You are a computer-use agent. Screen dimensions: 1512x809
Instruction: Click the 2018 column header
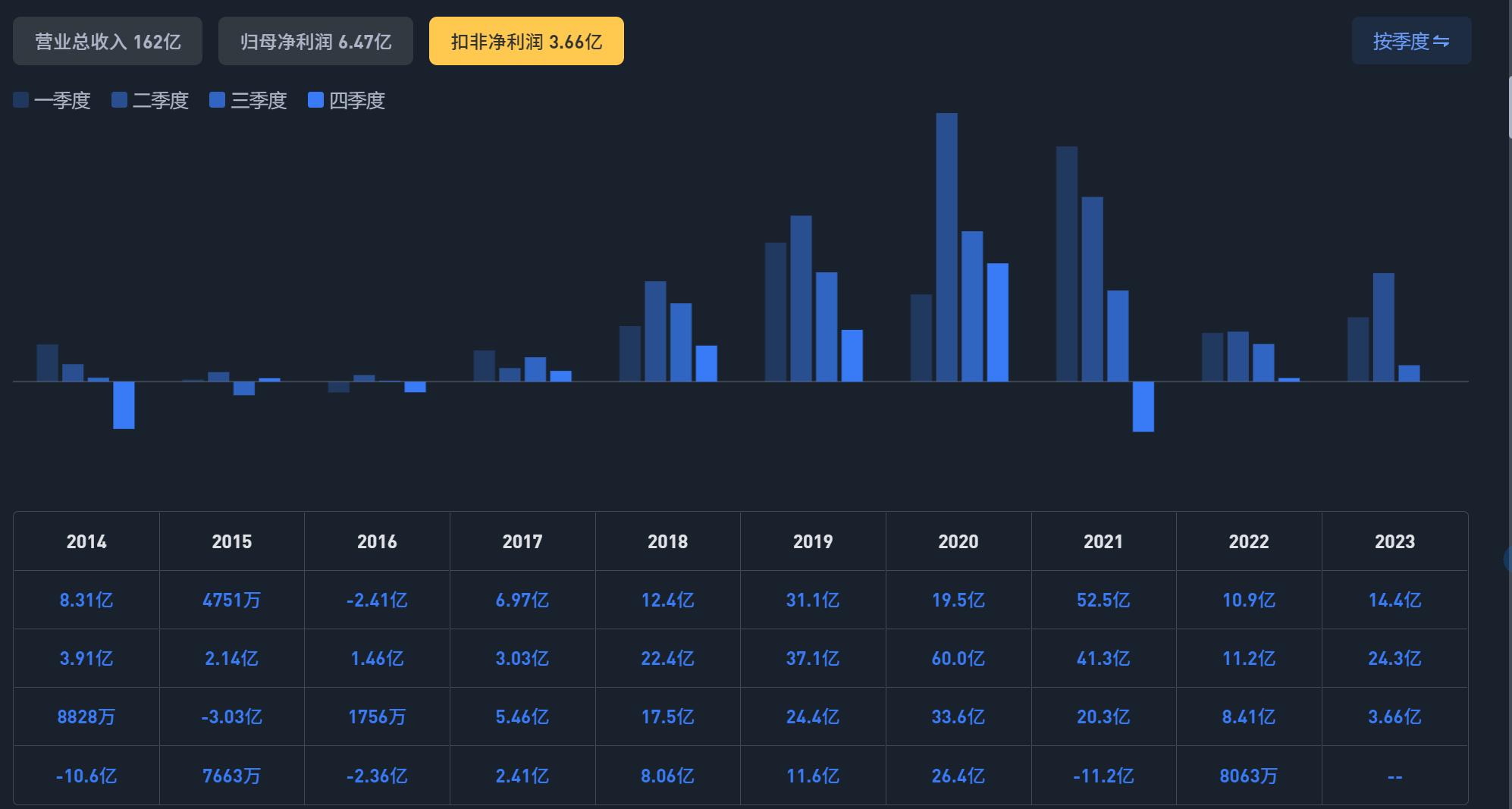668,541
